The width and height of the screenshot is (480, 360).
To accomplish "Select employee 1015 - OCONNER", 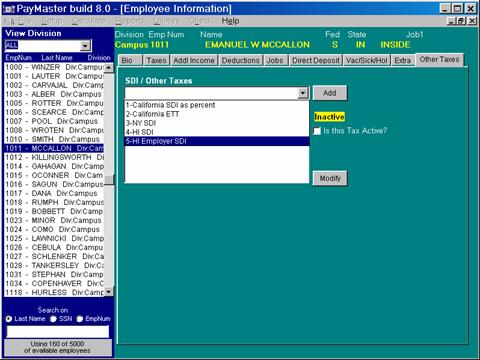I will 54,175.
